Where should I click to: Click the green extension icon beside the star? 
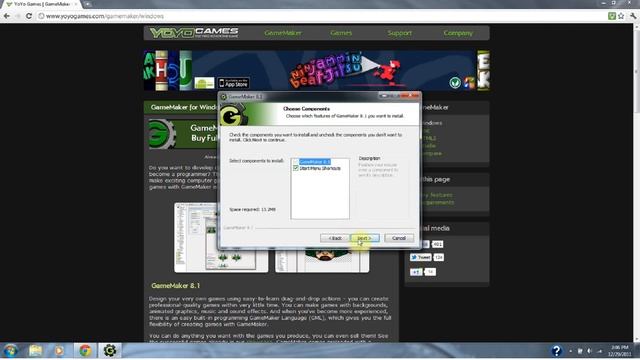[x=611, y=16]
